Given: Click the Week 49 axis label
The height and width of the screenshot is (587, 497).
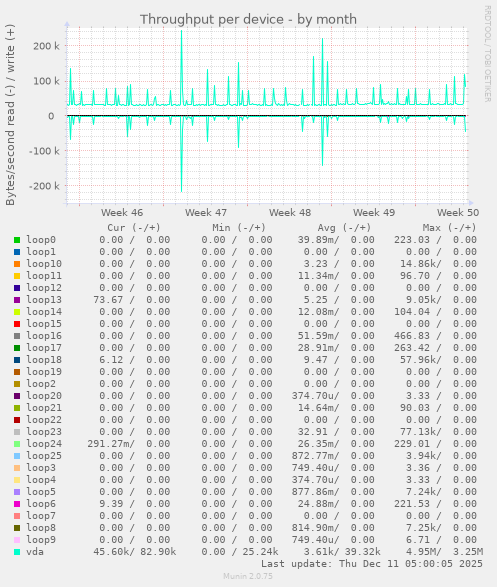Looking at the screenshot, I should pos(374,213).
